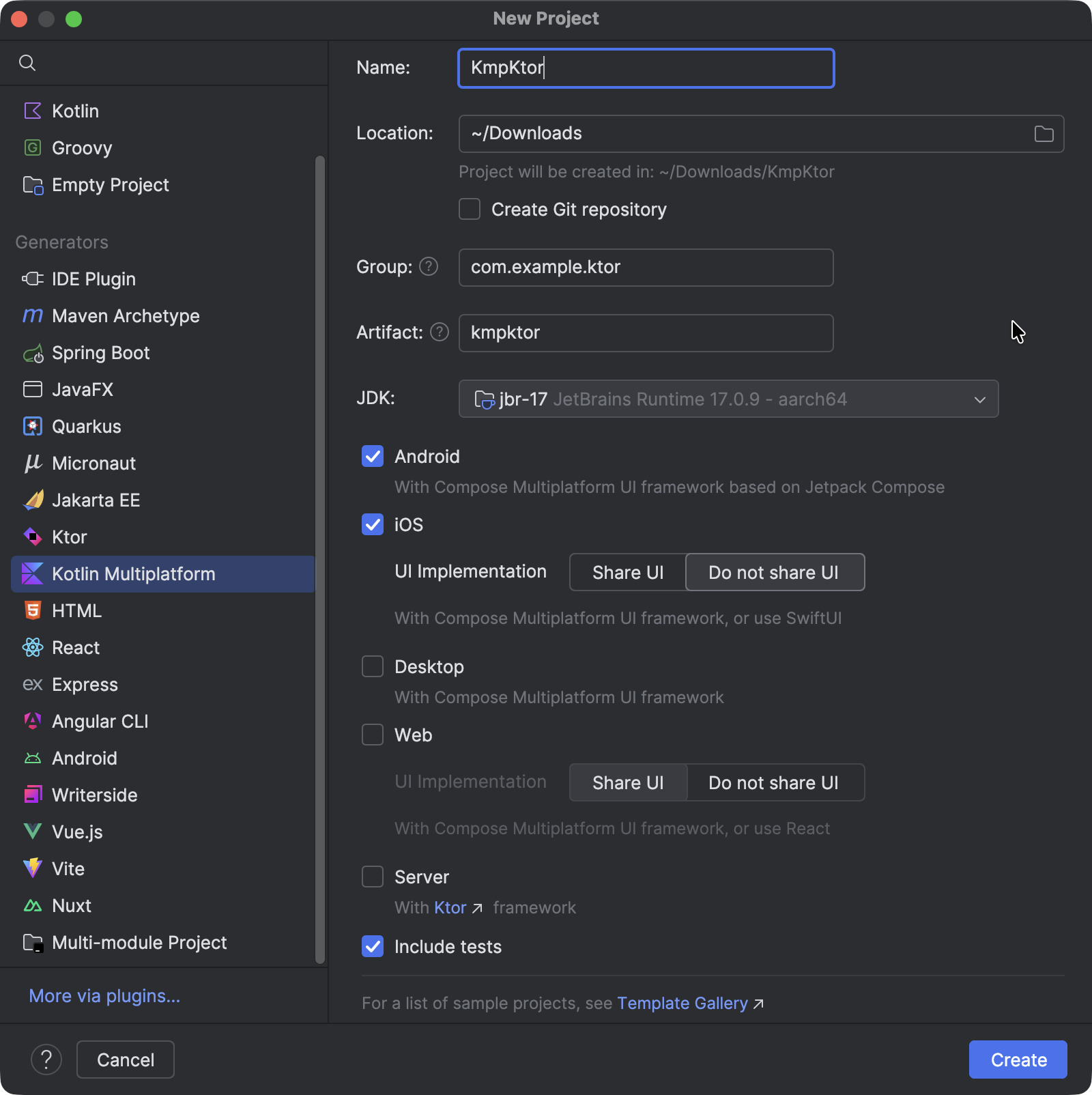The image size is (1092, 1095).
Task: Select the Micronaut generator
Action: coord(94,463)
